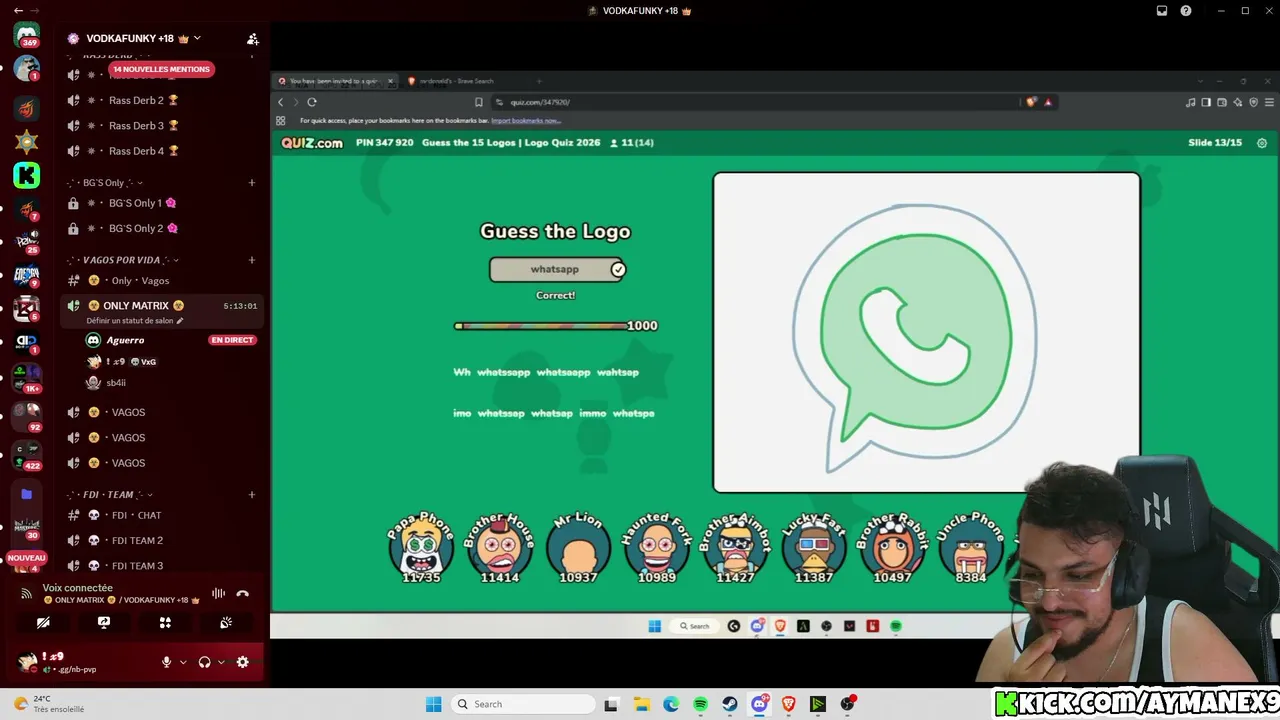Disconnect from voice with hang-up icon
This screenshot has height=720, width=1280.
[242, 593]
